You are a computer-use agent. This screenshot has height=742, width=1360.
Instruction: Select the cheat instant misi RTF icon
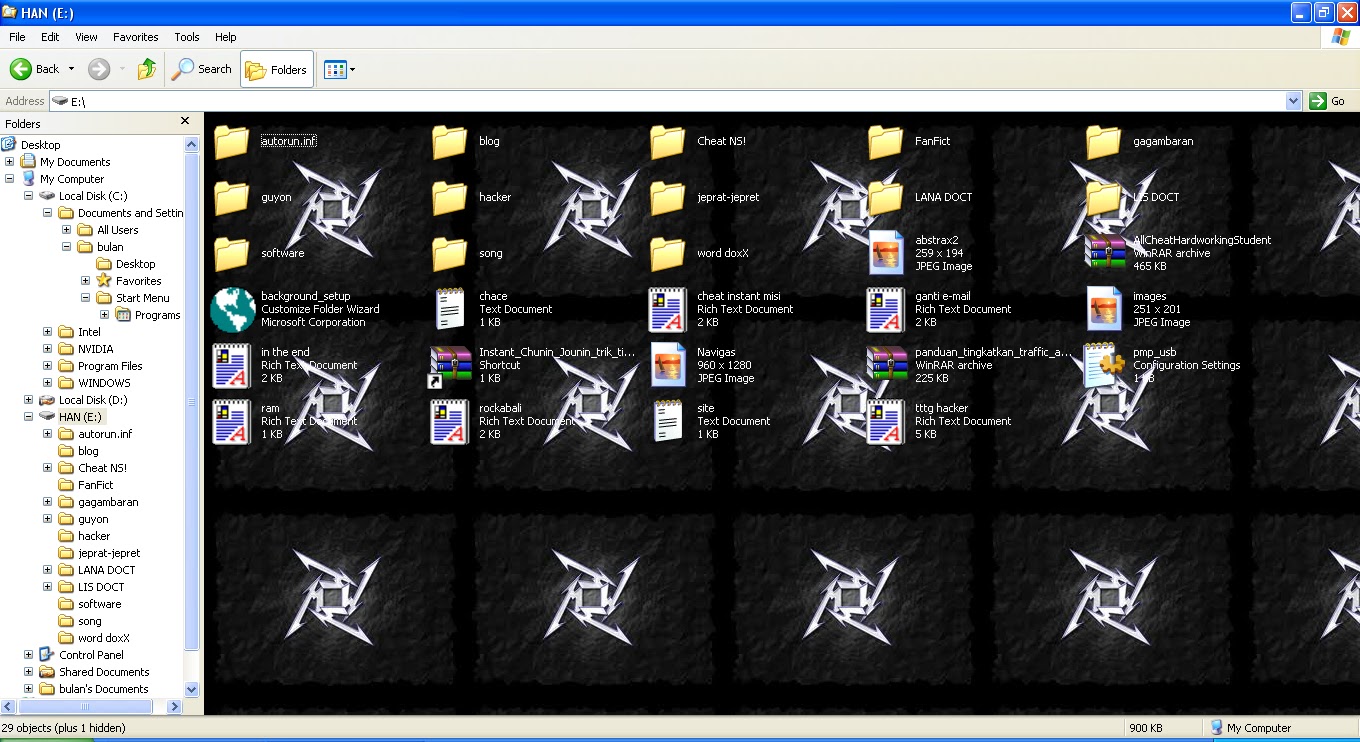coord(667,309)
